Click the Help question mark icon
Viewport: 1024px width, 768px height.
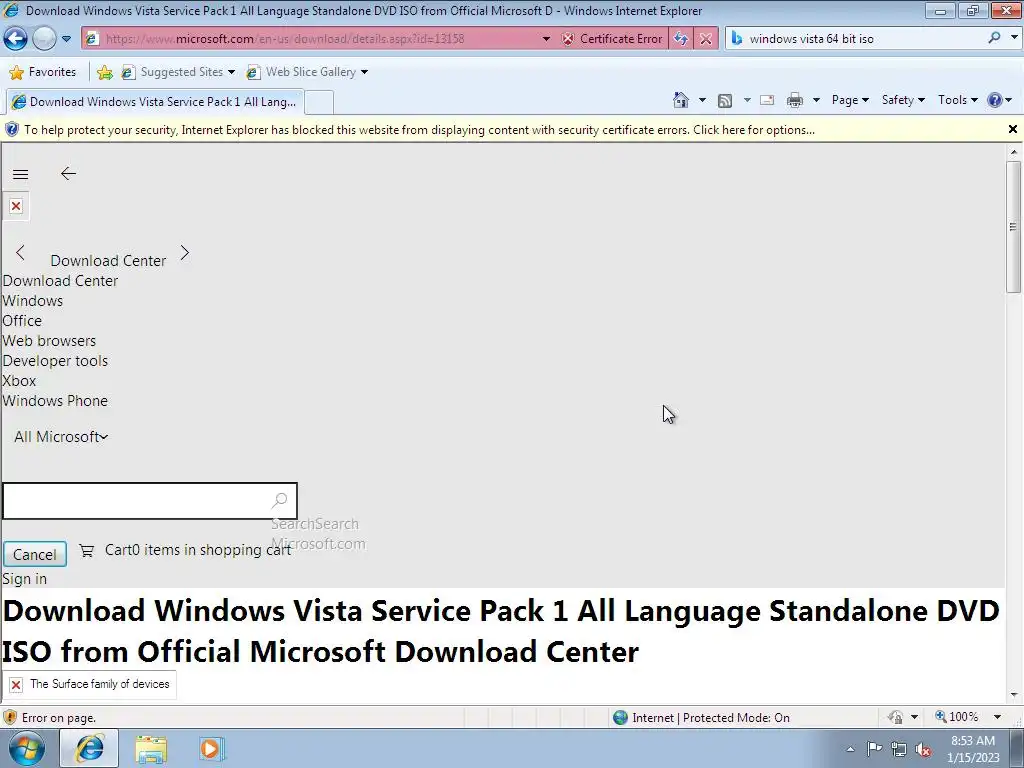[x=995, y=100]
